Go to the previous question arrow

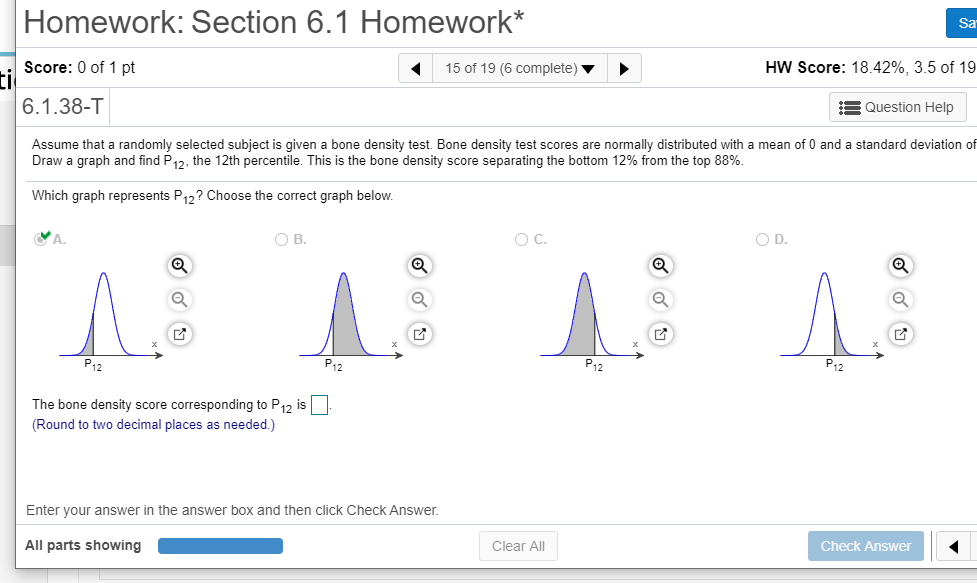click(416, 69)
